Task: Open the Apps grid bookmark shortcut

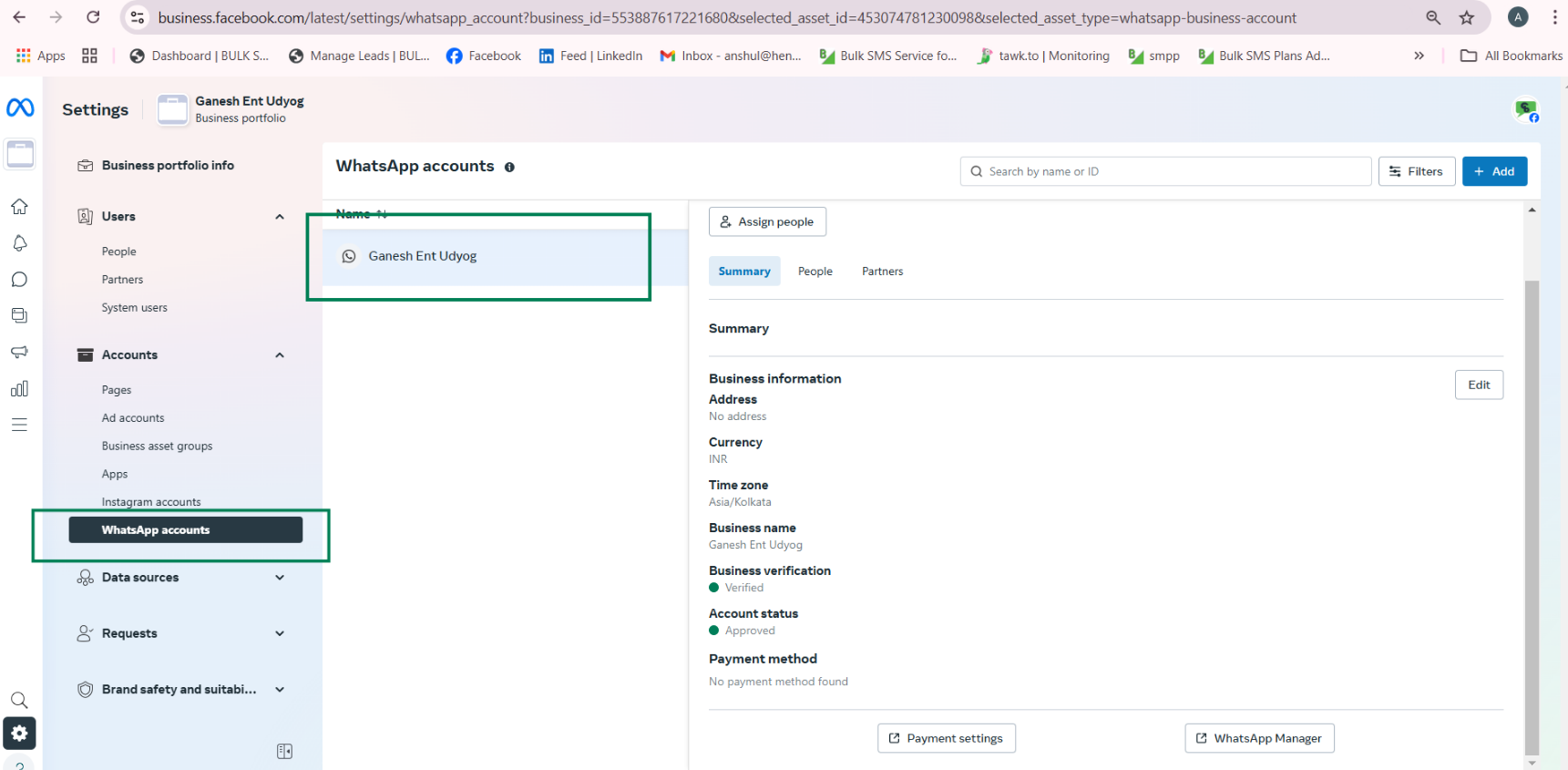Action: click(x=41, y=56)
